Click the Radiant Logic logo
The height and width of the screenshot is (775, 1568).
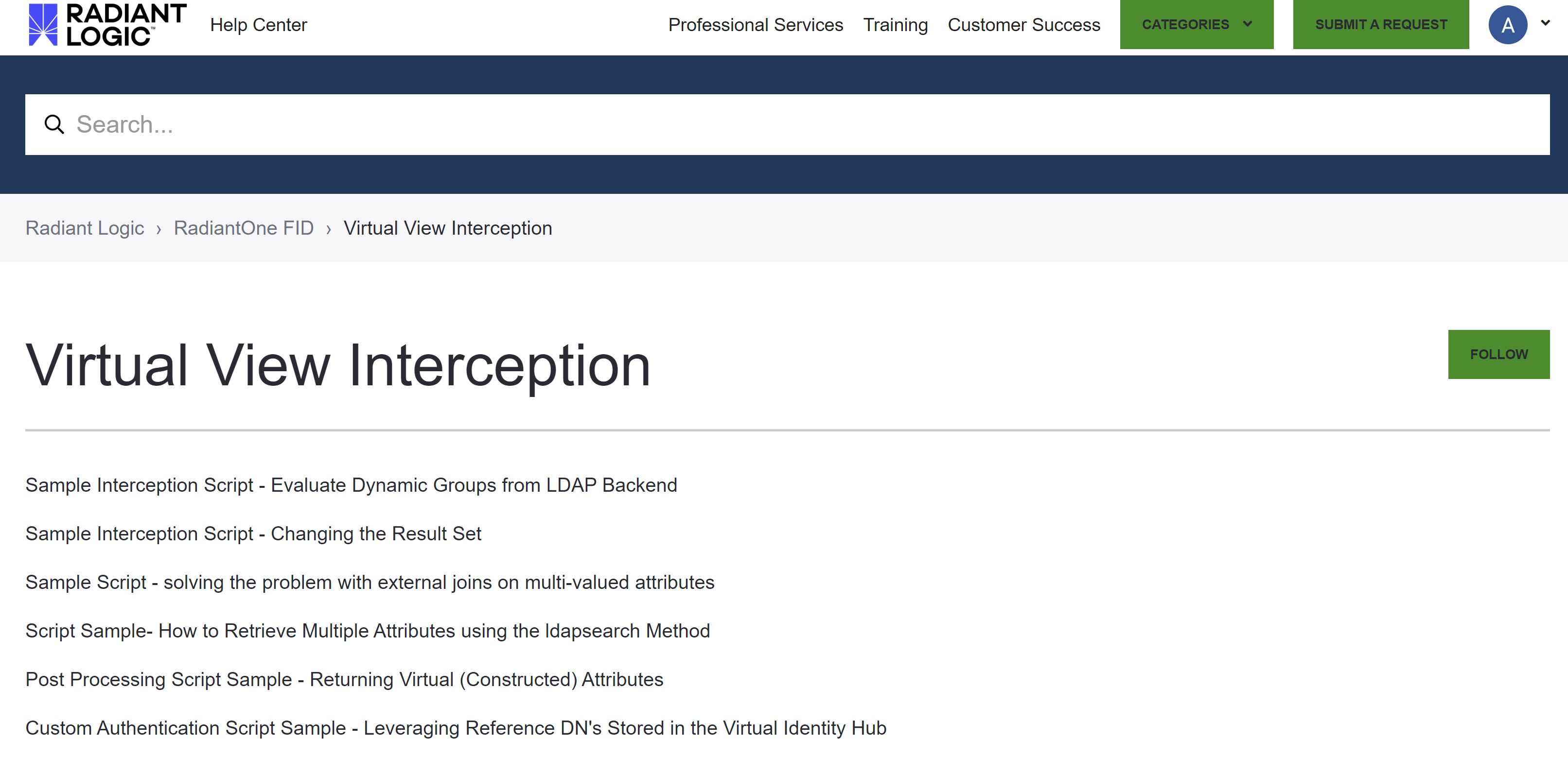(107, 24)
